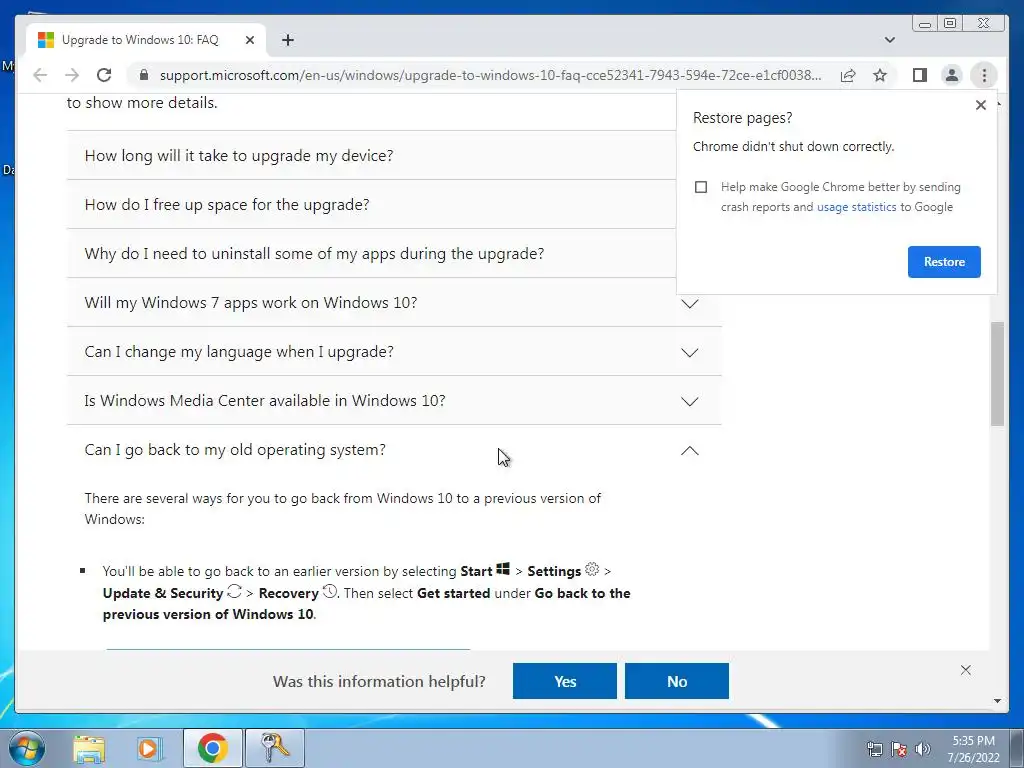1024x768 pixels.
Task: Click the Windows Start logo in article text
Action: (503, 569)
